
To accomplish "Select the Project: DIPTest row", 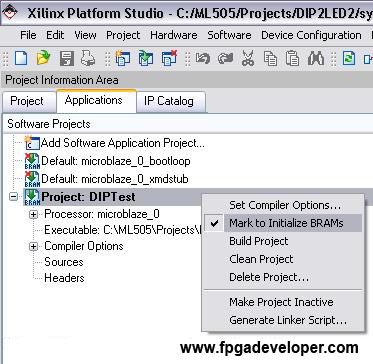I will click(88, 197).
